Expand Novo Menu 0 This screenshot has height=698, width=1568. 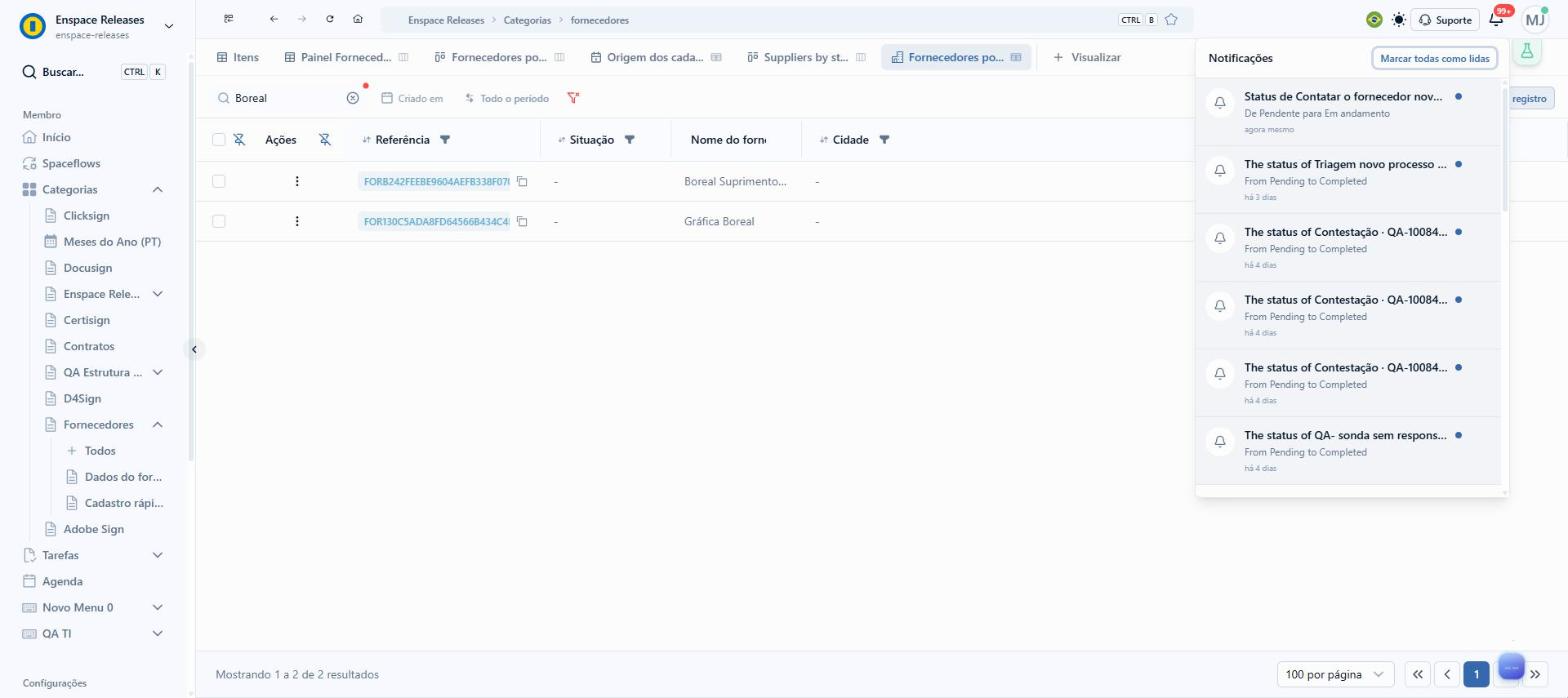point(157,607)
